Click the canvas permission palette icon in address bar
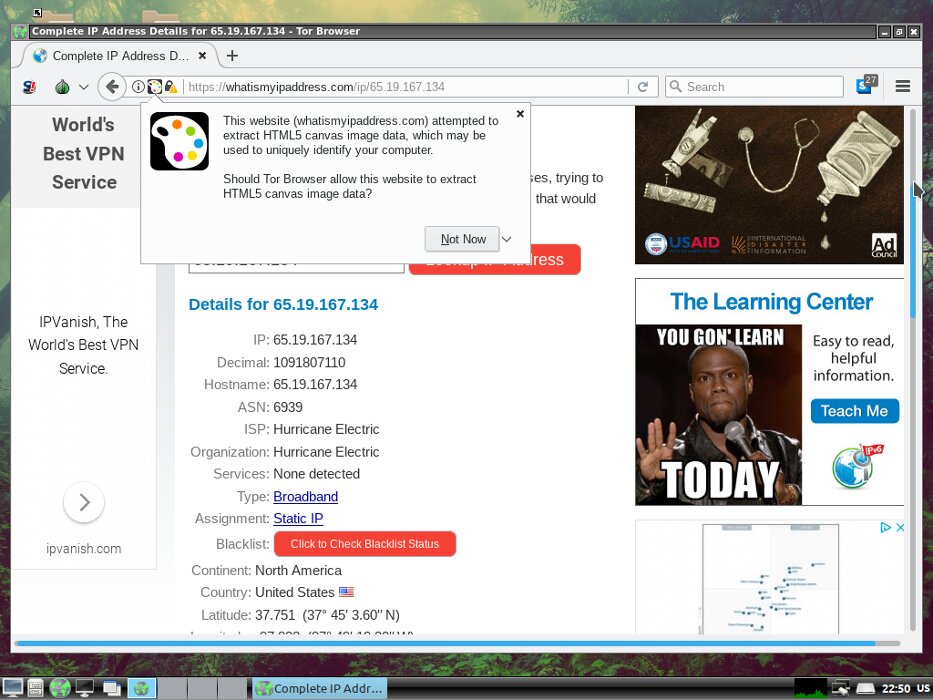 point(155,87)
